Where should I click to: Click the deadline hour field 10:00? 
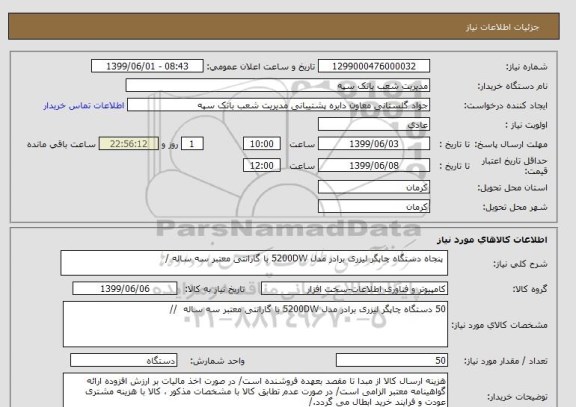(262, 144)
